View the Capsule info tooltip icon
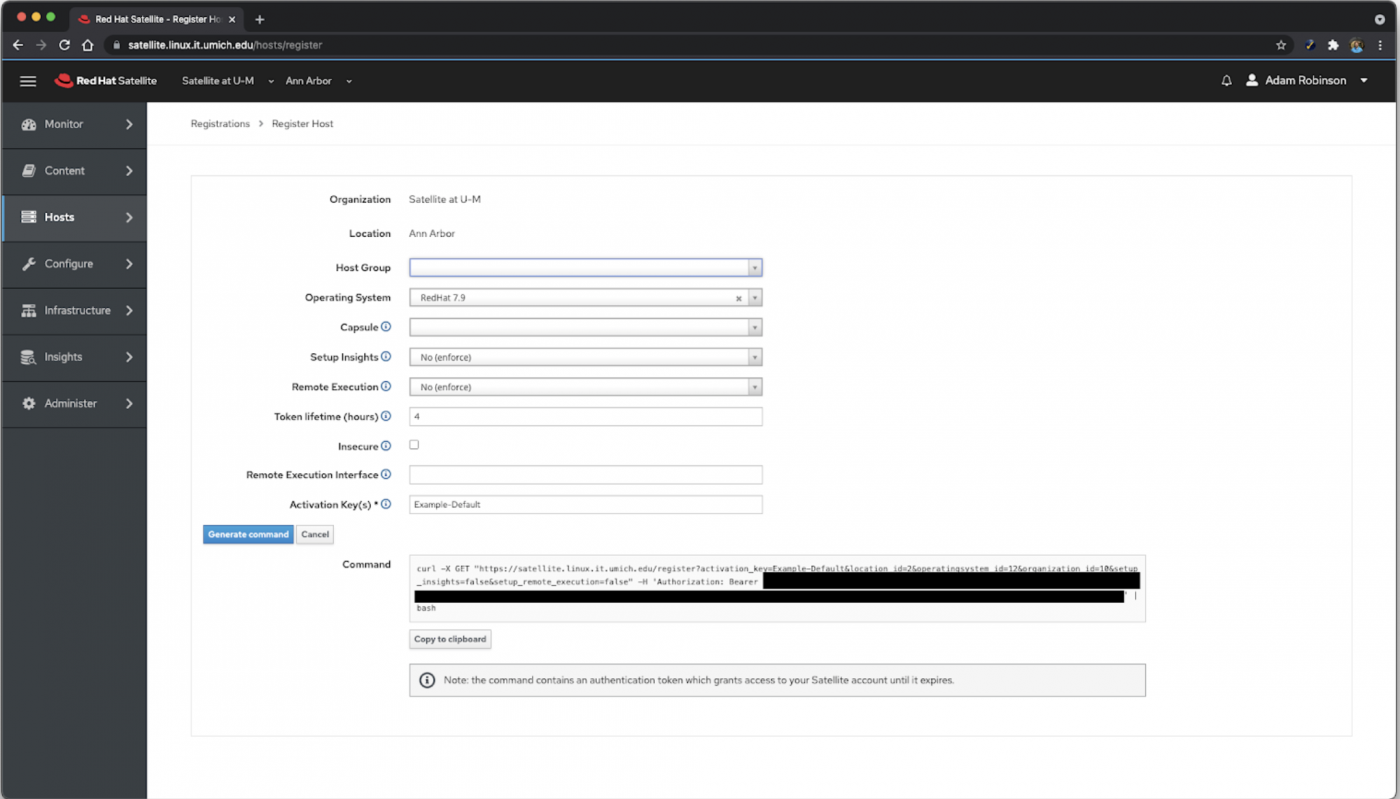This screenshot has height=799, width=1400. [387, 327]
